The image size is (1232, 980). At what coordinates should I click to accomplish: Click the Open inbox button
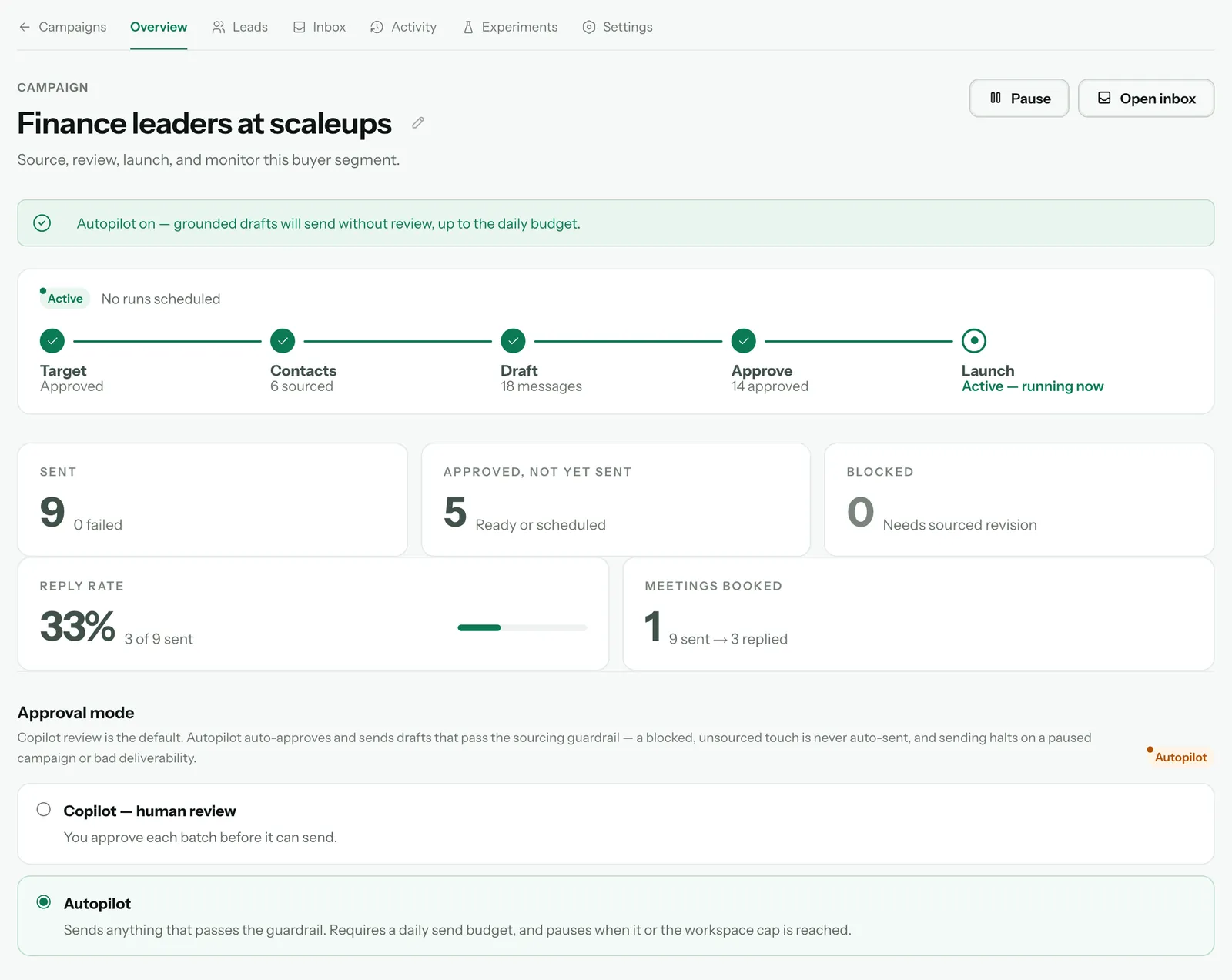click(1146, 99)
